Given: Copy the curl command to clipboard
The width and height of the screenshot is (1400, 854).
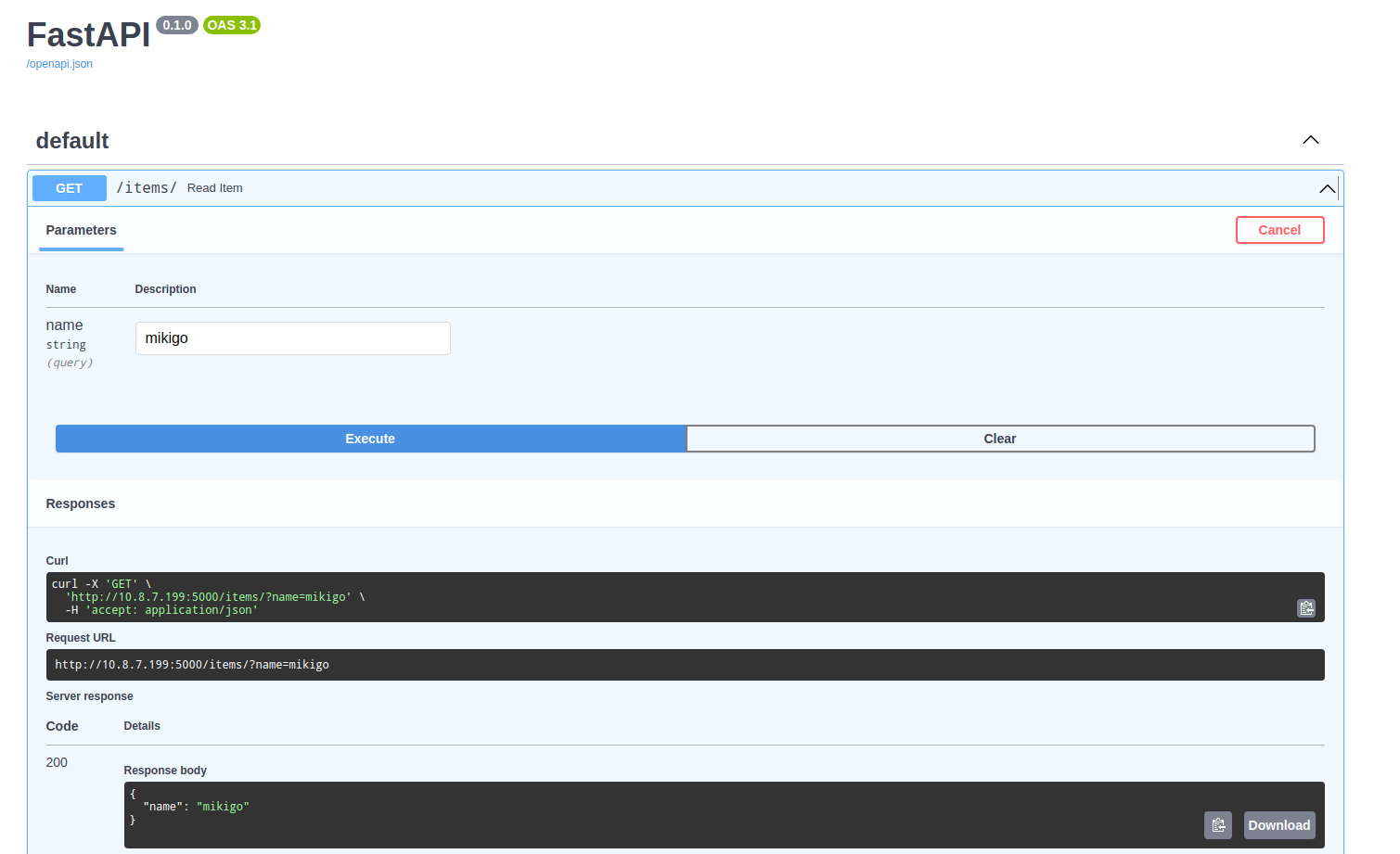Looking at the screenshot, I should point(1305,608).
